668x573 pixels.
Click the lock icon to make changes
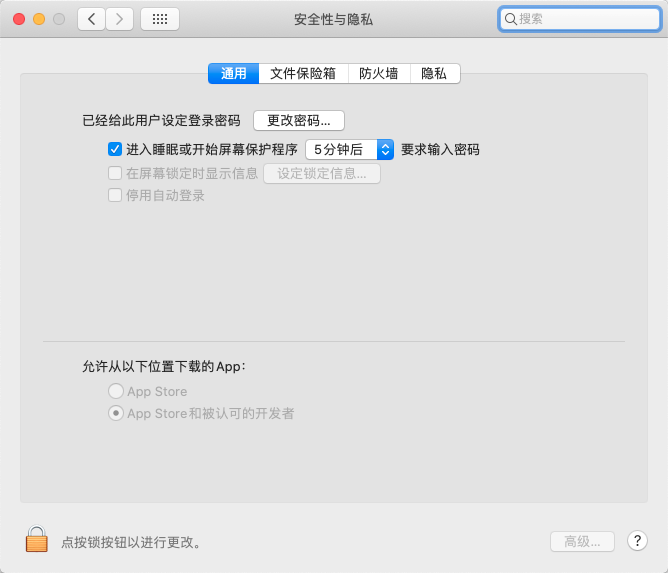click(37, 540)
